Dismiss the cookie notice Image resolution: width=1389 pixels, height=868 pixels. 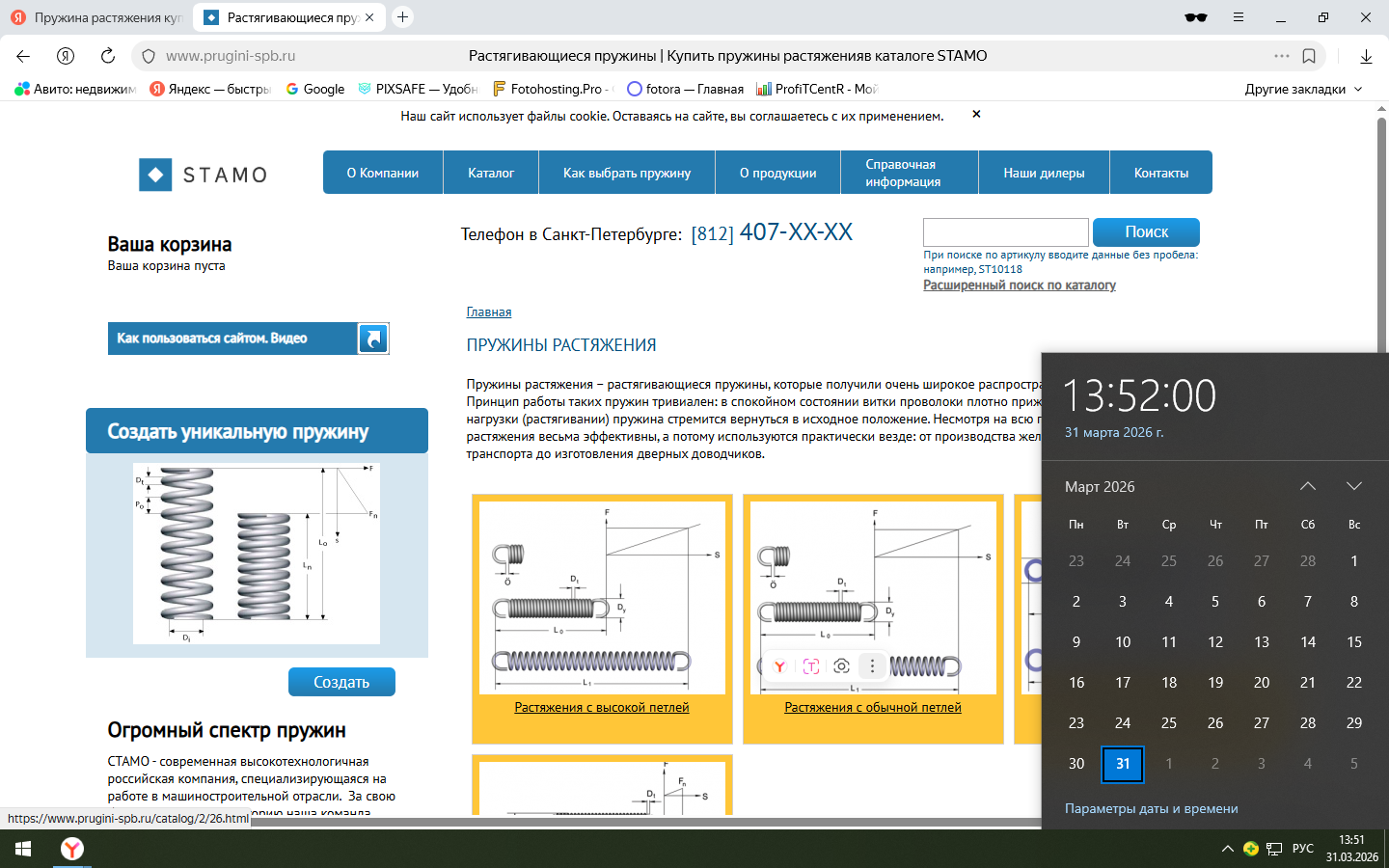(x=976, y=114)
